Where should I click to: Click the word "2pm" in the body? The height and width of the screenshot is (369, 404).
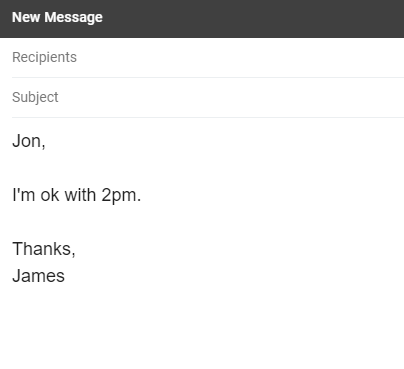(x=119, y=195)
